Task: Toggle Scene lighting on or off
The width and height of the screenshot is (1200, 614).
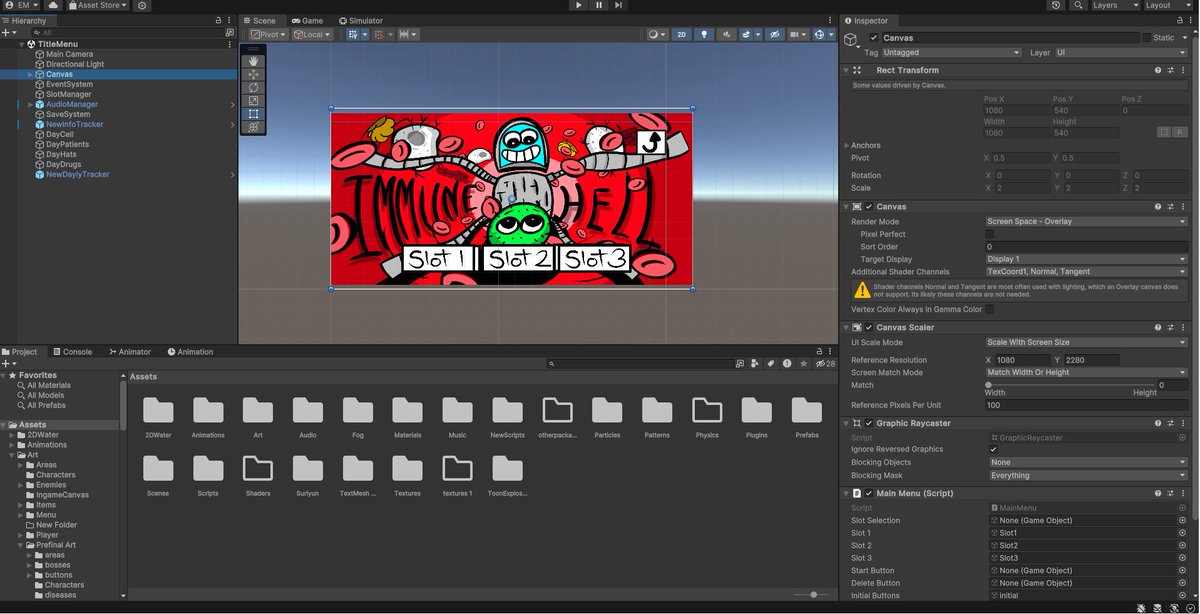Action: click(x=703, y=34)
